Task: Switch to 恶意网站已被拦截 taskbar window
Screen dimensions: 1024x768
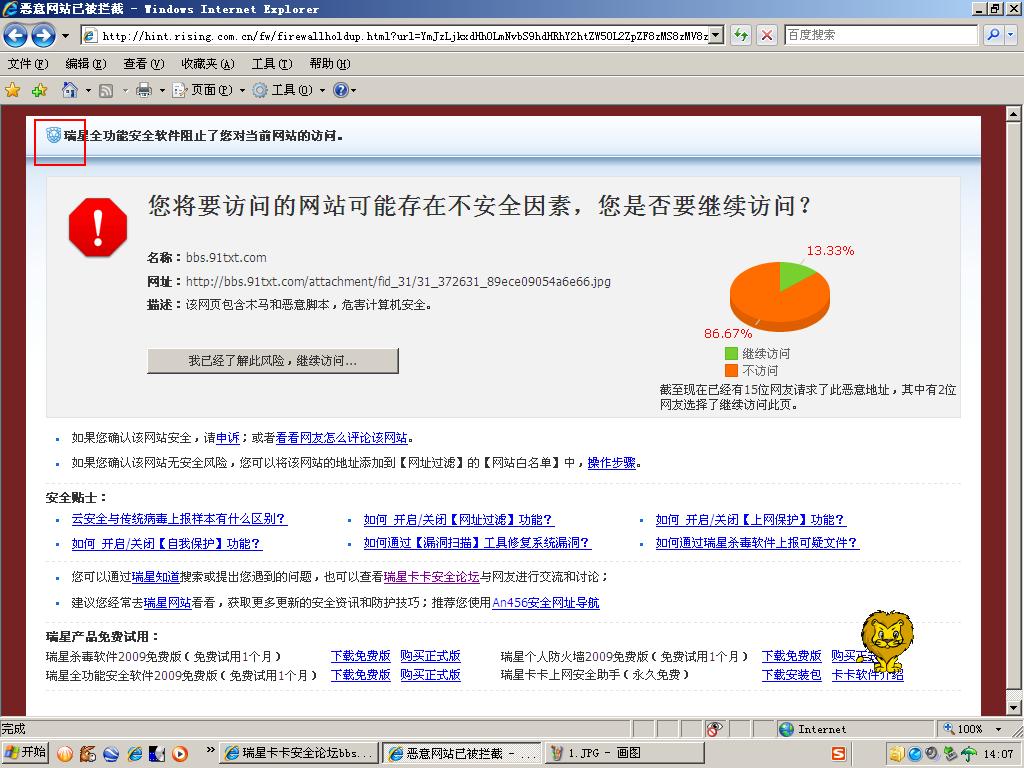Action: coord(462,753)
